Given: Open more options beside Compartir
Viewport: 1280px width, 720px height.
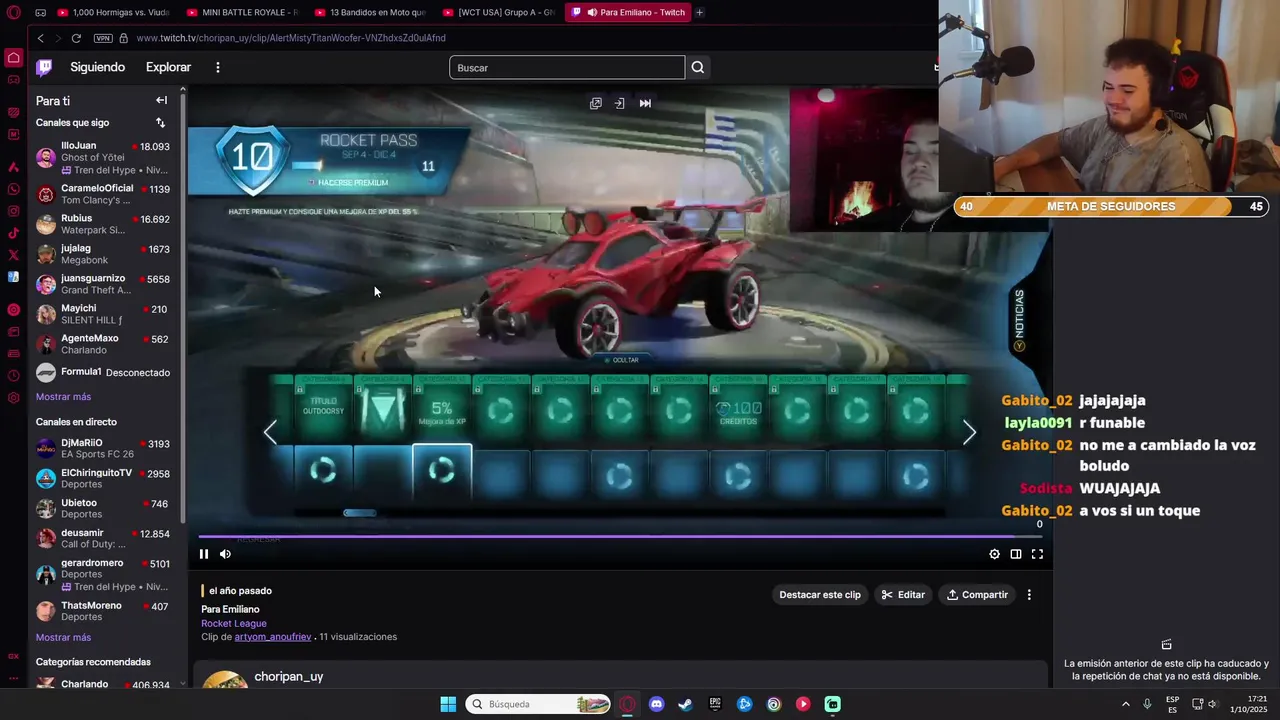Looking at the screenshot, I should pos(1029,594).
